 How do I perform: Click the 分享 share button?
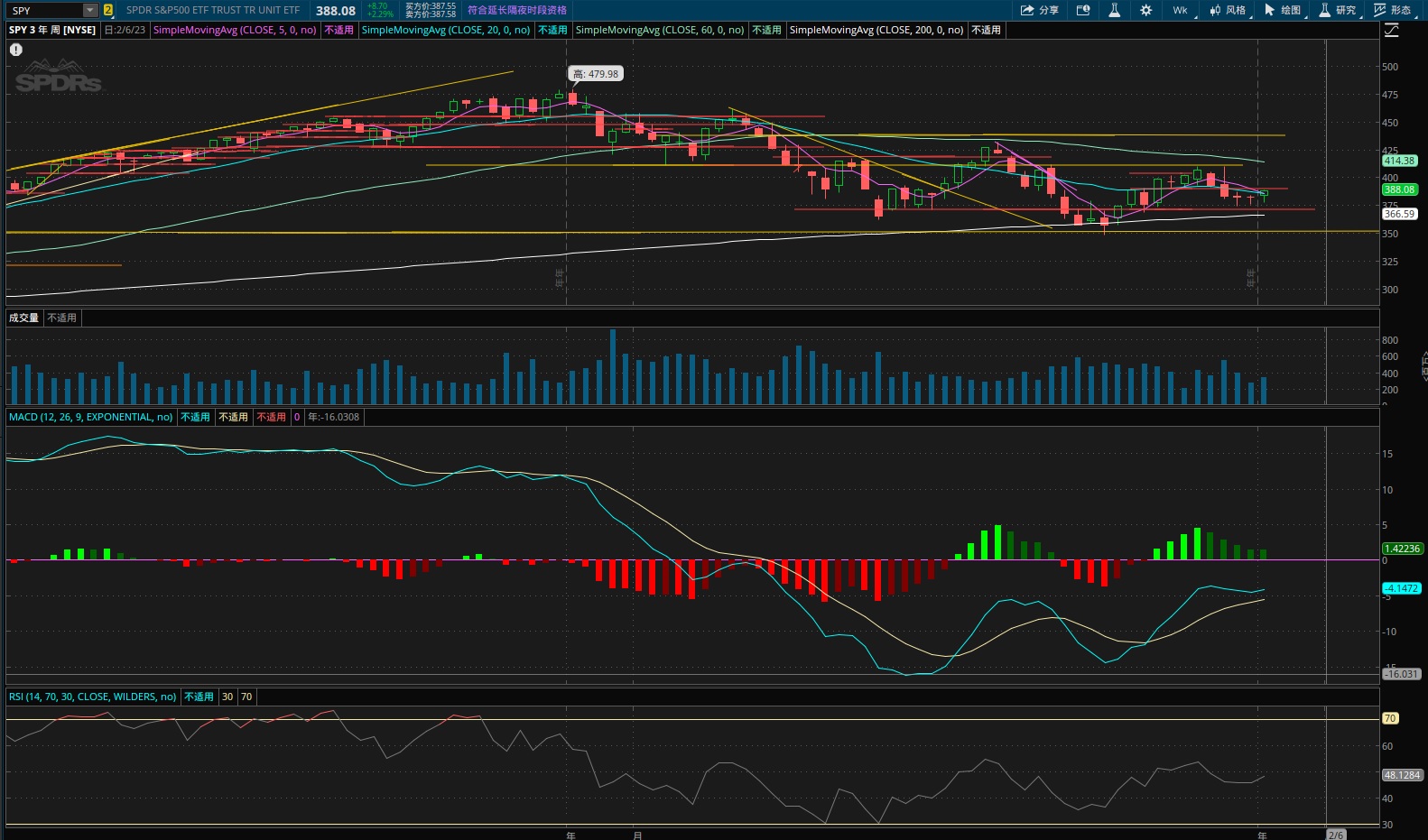[1040, 11]
